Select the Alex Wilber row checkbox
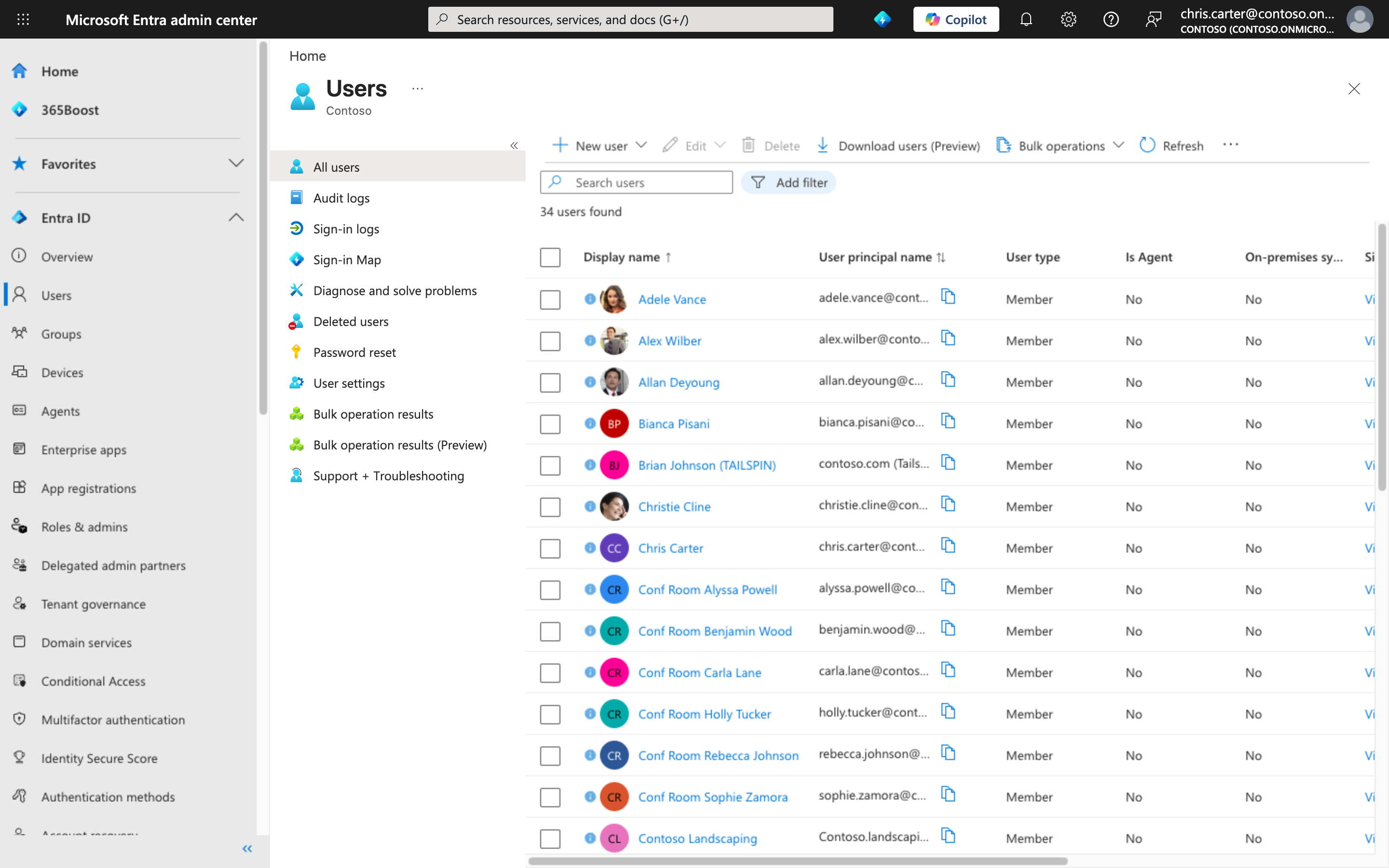The height and width of the screenshot is (868, 1389). pyautogui.click(x=550, y=341)
